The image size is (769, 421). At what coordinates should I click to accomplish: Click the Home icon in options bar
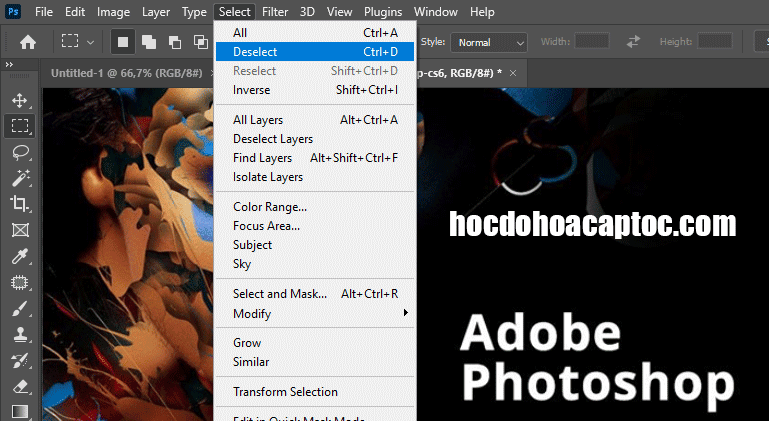[x=28, y=42]
